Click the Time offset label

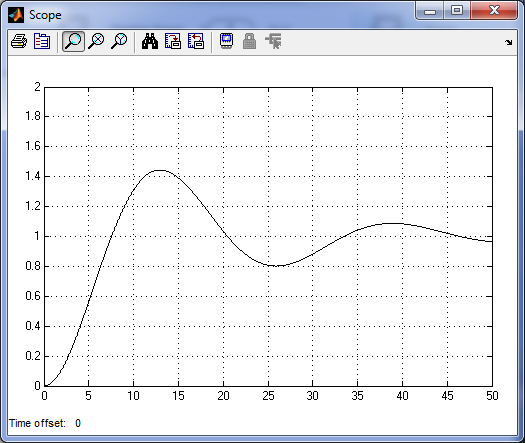pos(37,423)
